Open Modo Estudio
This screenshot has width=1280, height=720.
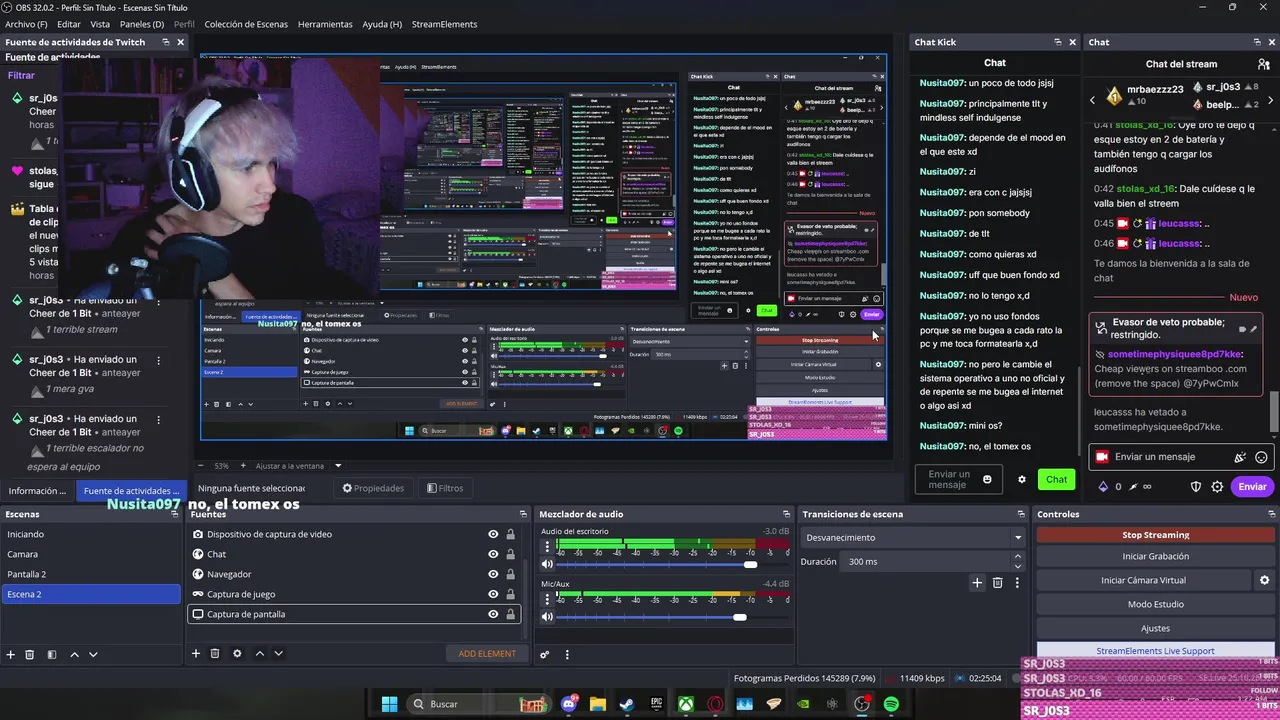(1155, 604)
